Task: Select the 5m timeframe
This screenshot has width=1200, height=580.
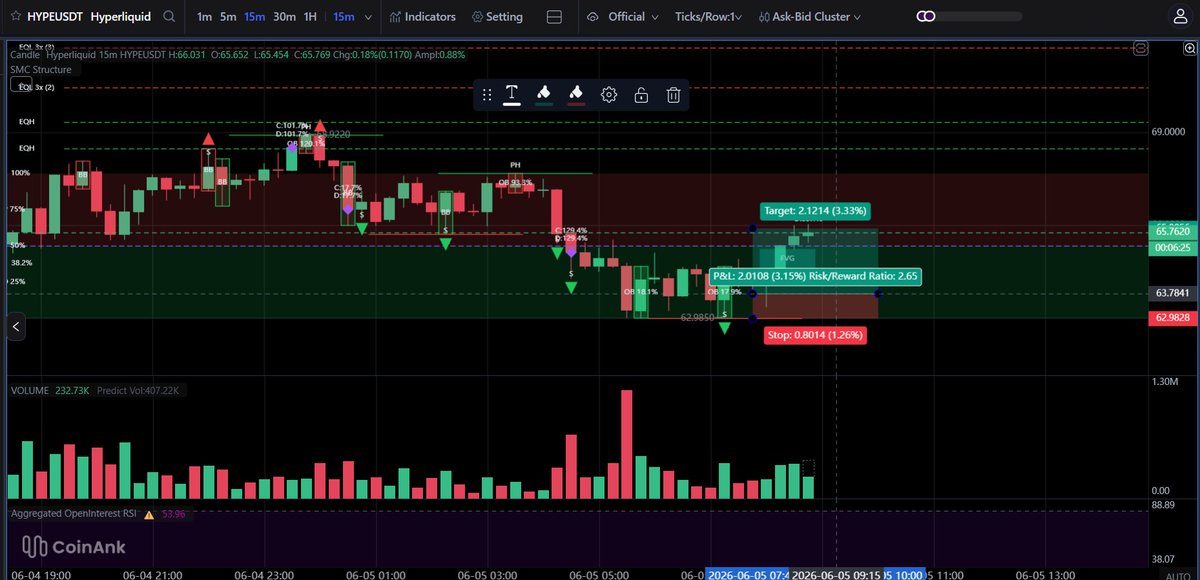Action: tap(229, 17)
